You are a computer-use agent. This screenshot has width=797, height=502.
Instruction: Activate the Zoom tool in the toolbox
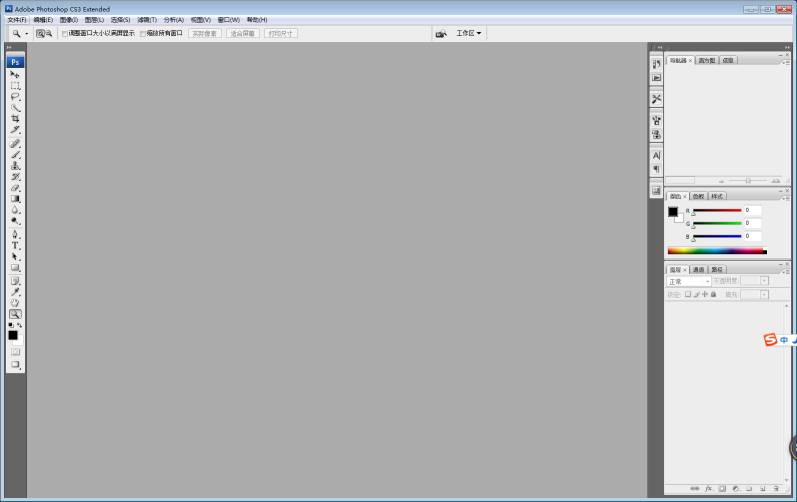point(15,314)
